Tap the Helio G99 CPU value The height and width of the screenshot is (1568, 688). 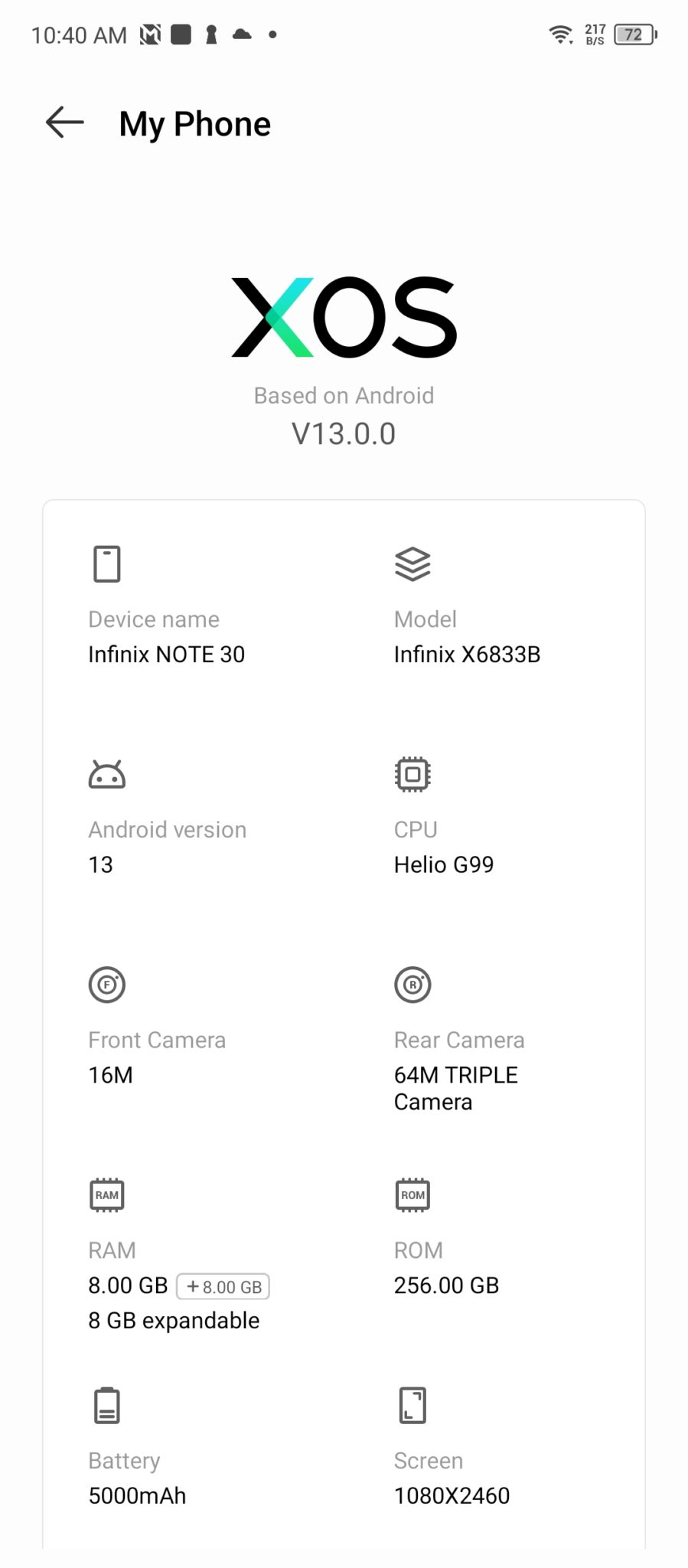point(444,864)
